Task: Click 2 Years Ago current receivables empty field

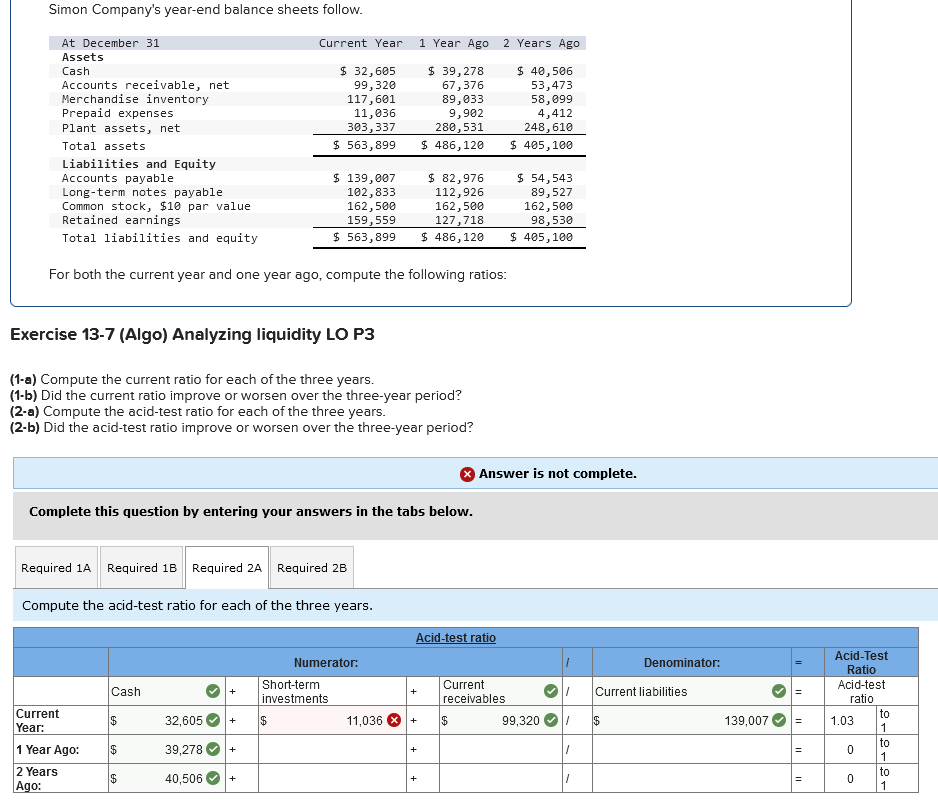Action: 501,778
